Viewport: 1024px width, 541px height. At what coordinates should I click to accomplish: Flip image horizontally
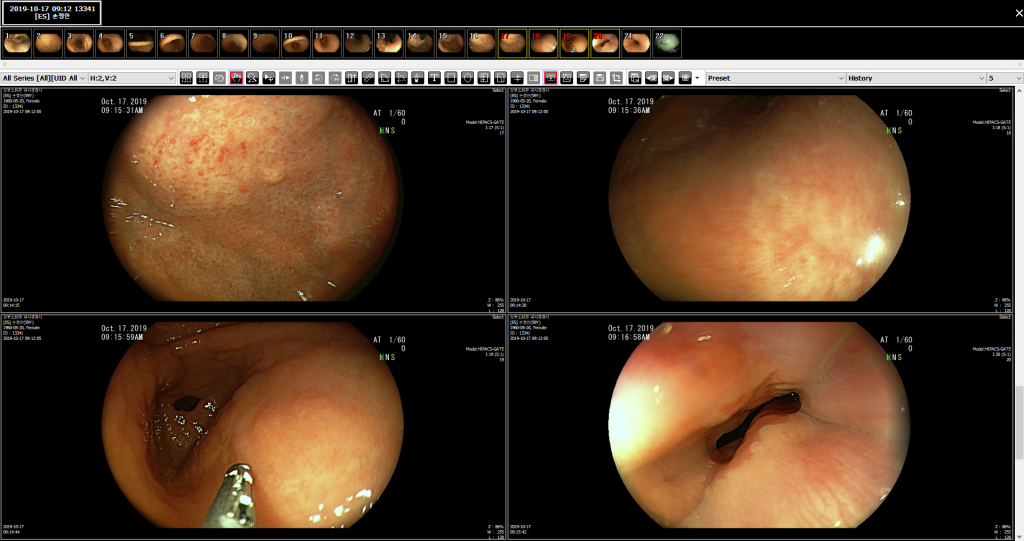click(x=285, y=78)
